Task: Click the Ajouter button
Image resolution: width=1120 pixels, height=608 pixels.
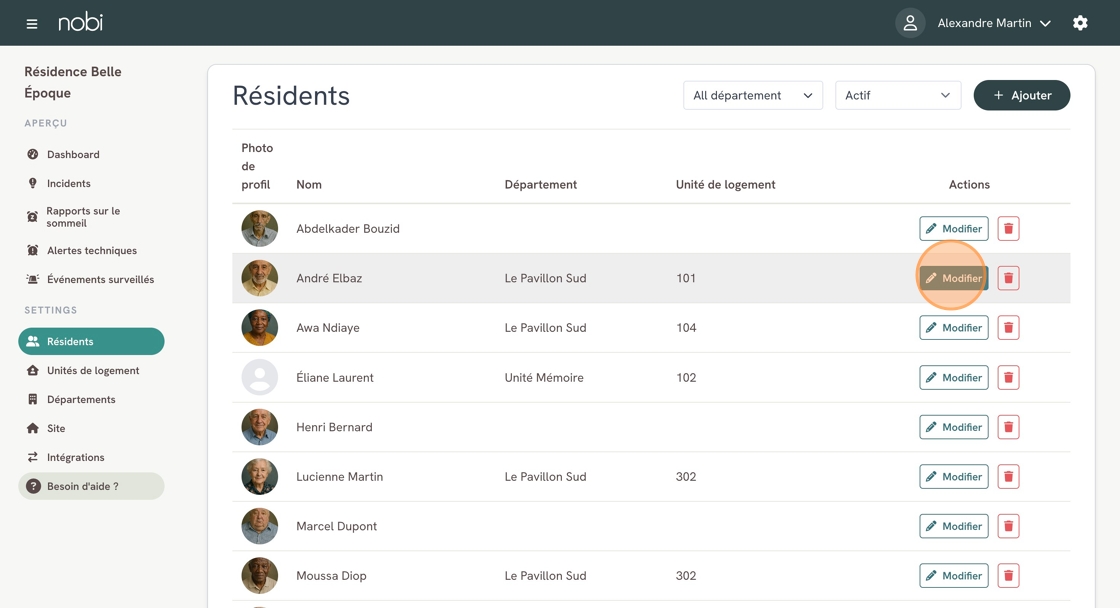Action: 1021,95
